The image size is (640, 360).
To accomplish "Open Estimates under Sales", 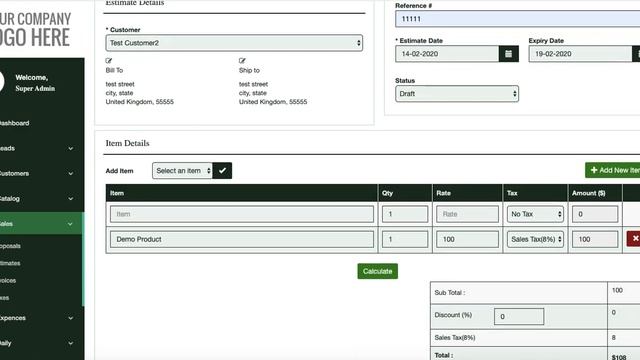I will point(10,263).
